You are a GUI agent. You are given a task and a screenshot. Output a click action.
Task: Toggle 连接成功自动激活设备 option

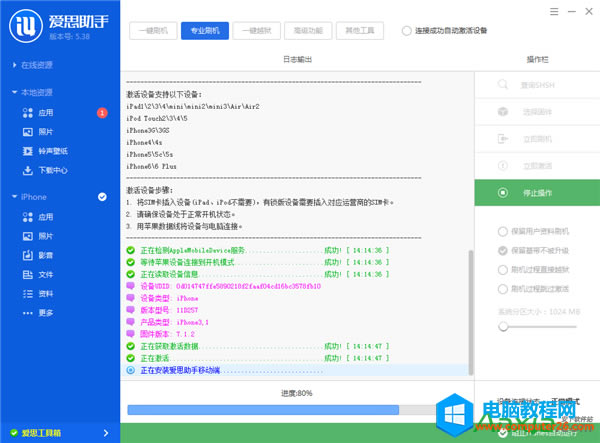[406, 31]
